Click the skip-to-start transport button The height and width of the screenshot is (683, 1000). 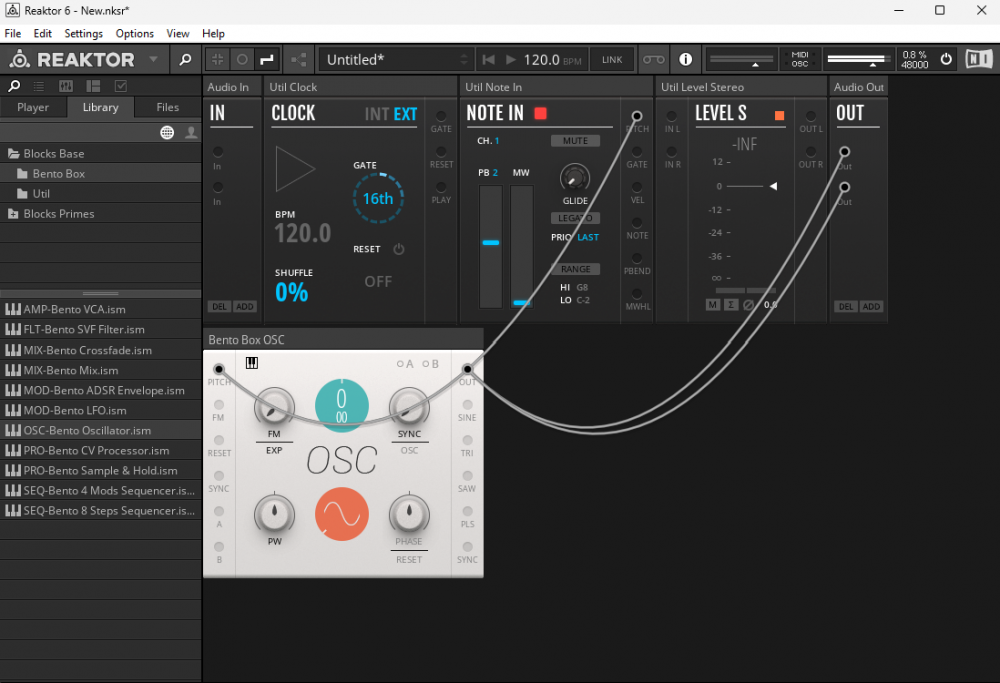[489, 60]
